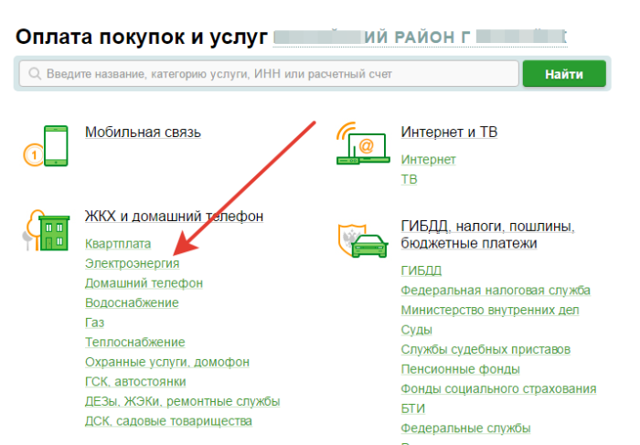Open ГИБДД, налоги, пошлины category heading
This screenshot has width=640, height=445.
pyautogui.click(x=488, y=234)
